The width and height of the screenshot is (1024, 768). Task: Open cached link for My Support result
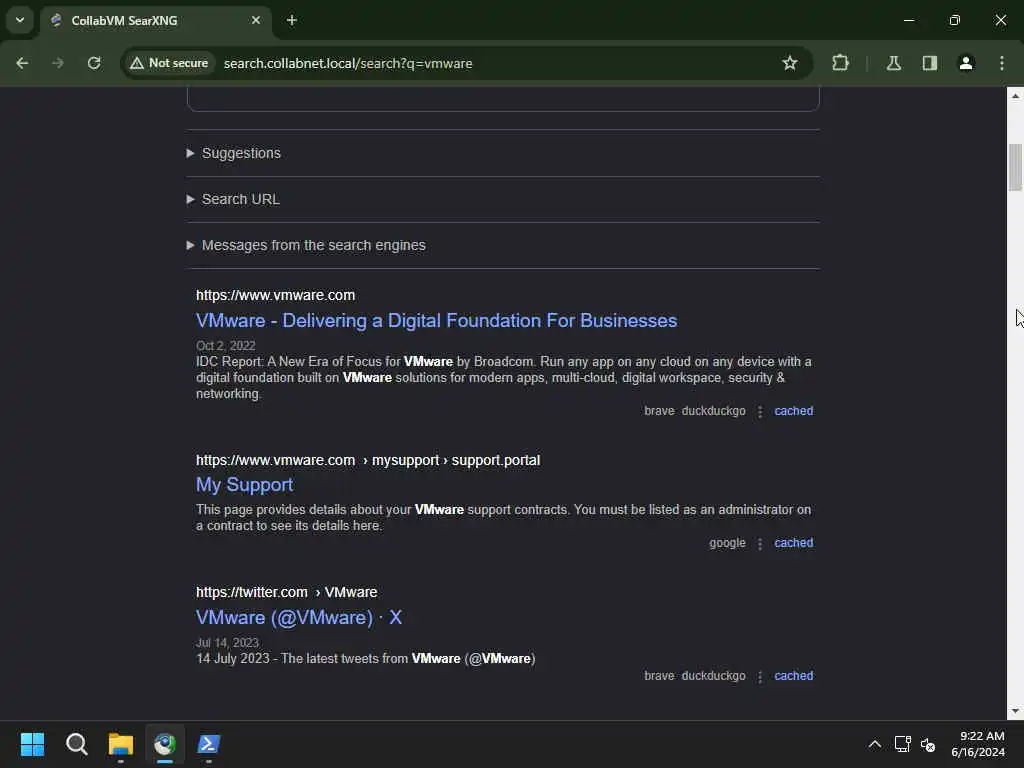point(793,543)
